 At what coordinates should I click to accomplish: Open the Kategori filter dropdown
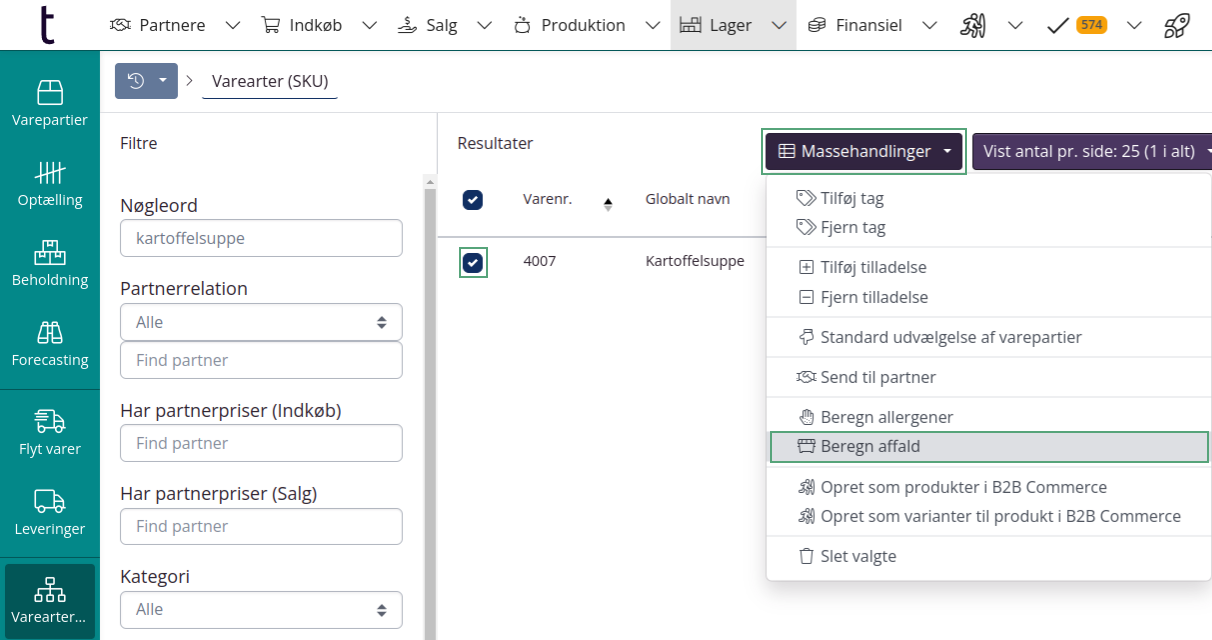(261, 609)
